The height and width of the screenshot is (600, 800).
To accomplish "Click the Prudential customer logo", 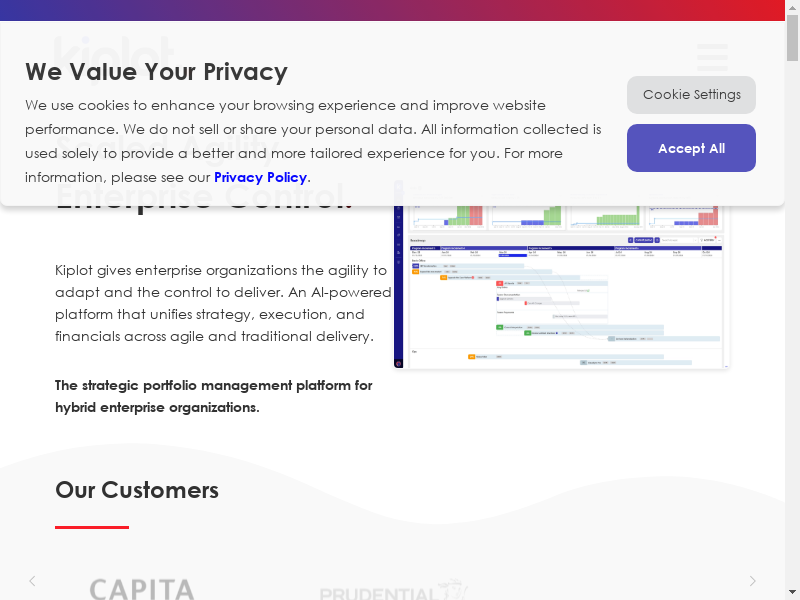I will (393, 590).
